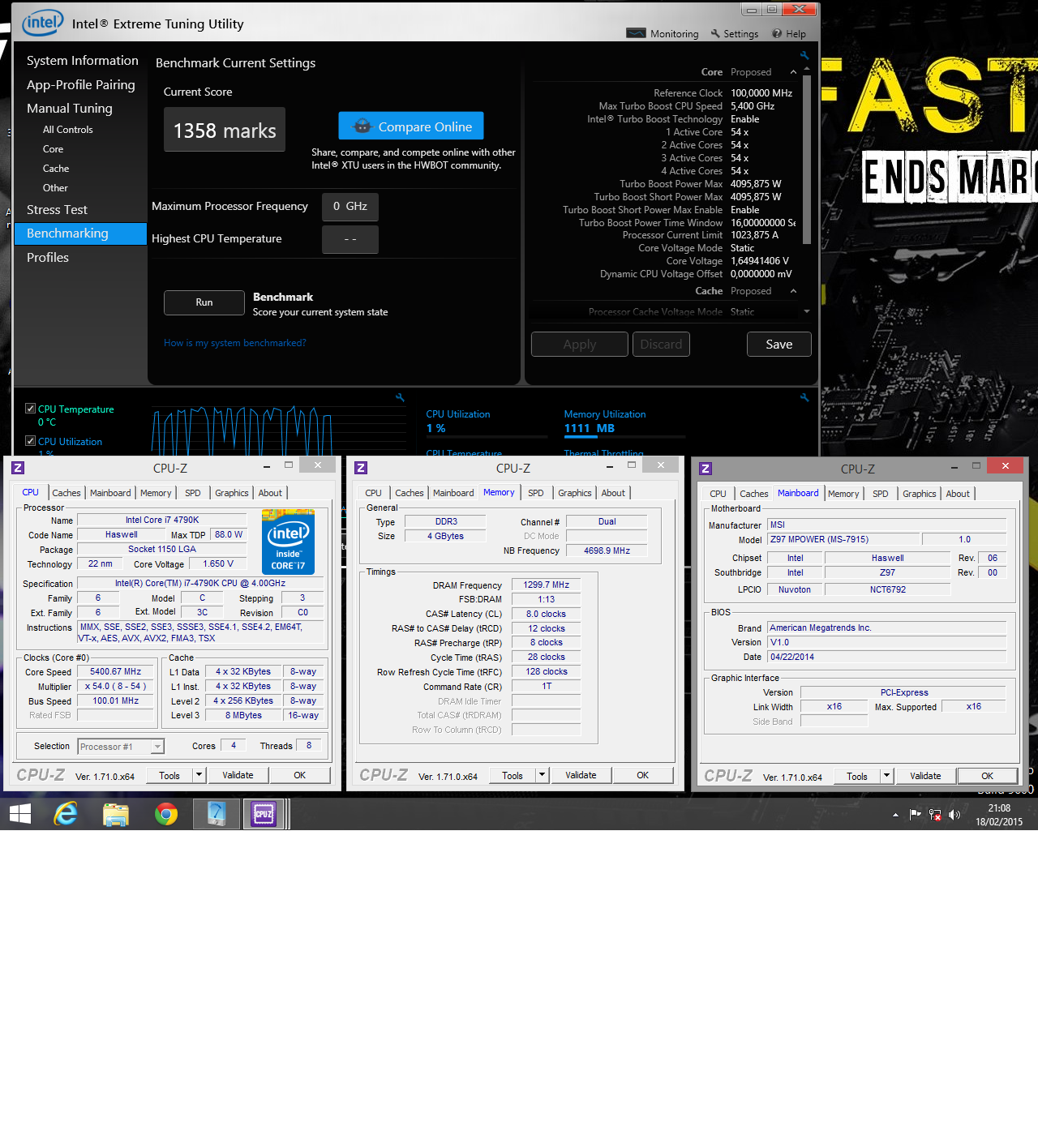Open System Information section

pyautogui.click(x=83, y=60)
